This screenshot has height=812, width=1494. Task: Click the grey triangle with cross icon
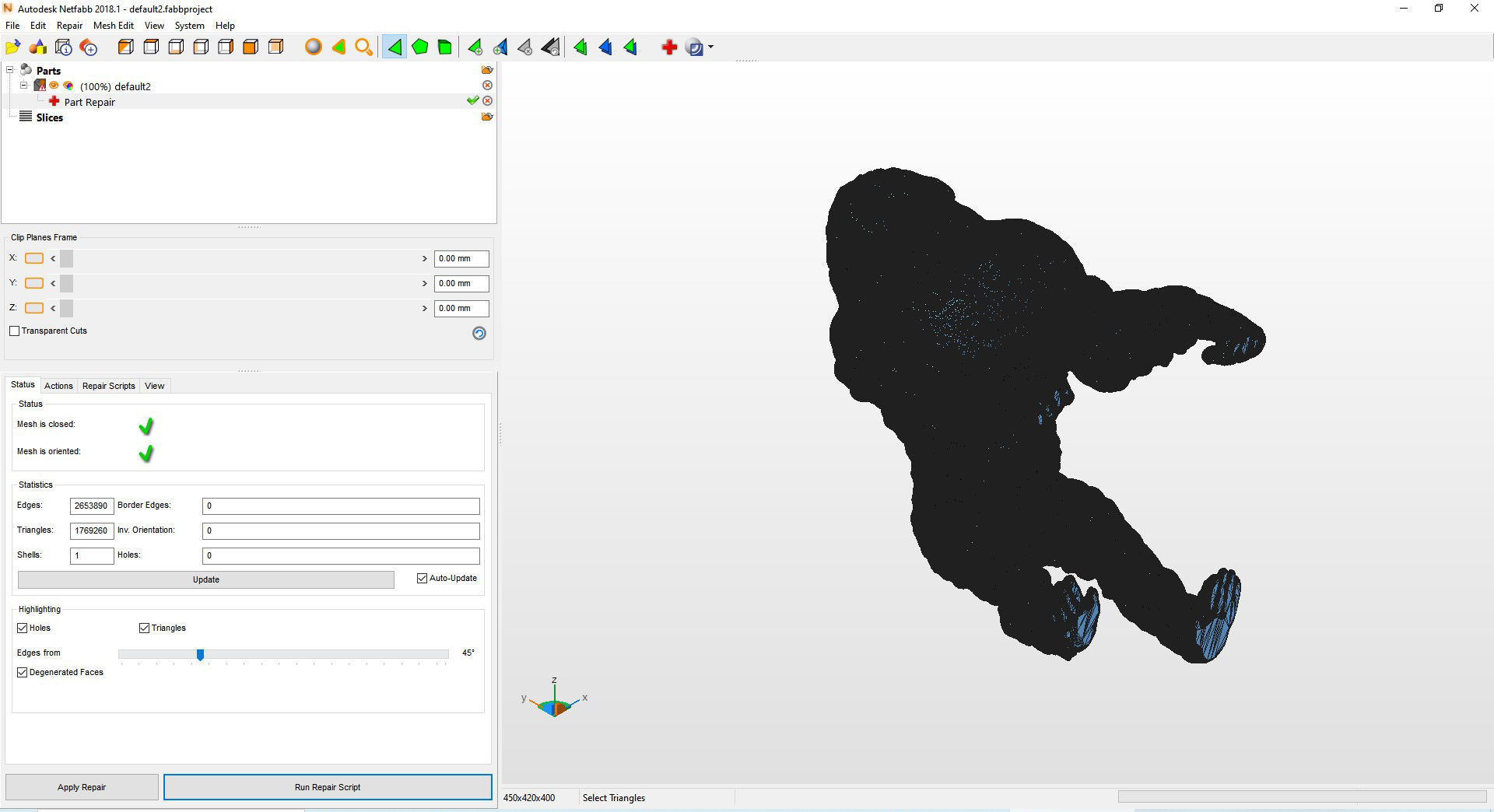(x=525, y=47)
